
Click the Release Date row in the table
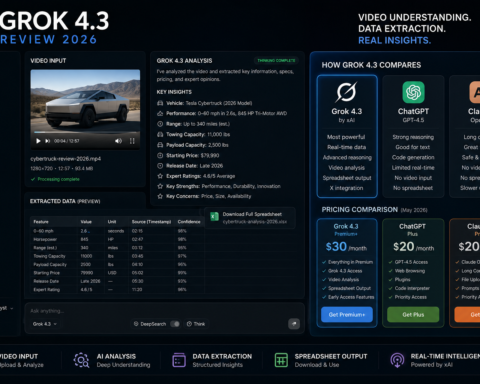[x=117, y=281]
